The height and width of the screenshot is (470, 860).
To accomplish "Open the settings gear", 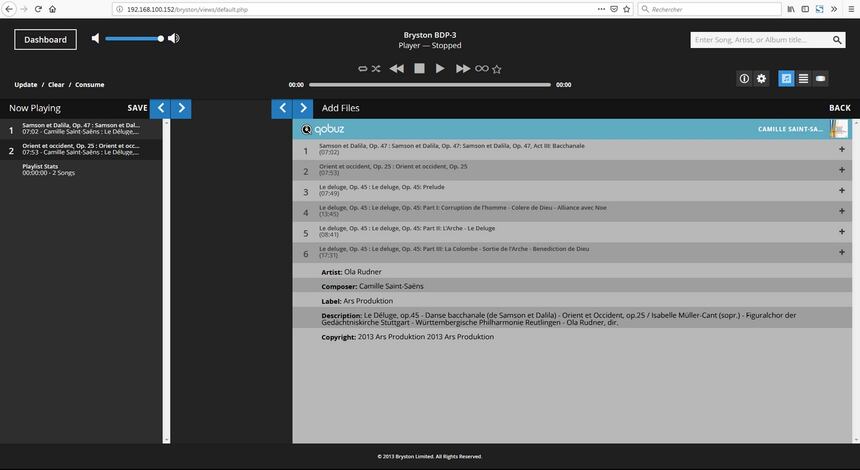I will pos(761,78).
